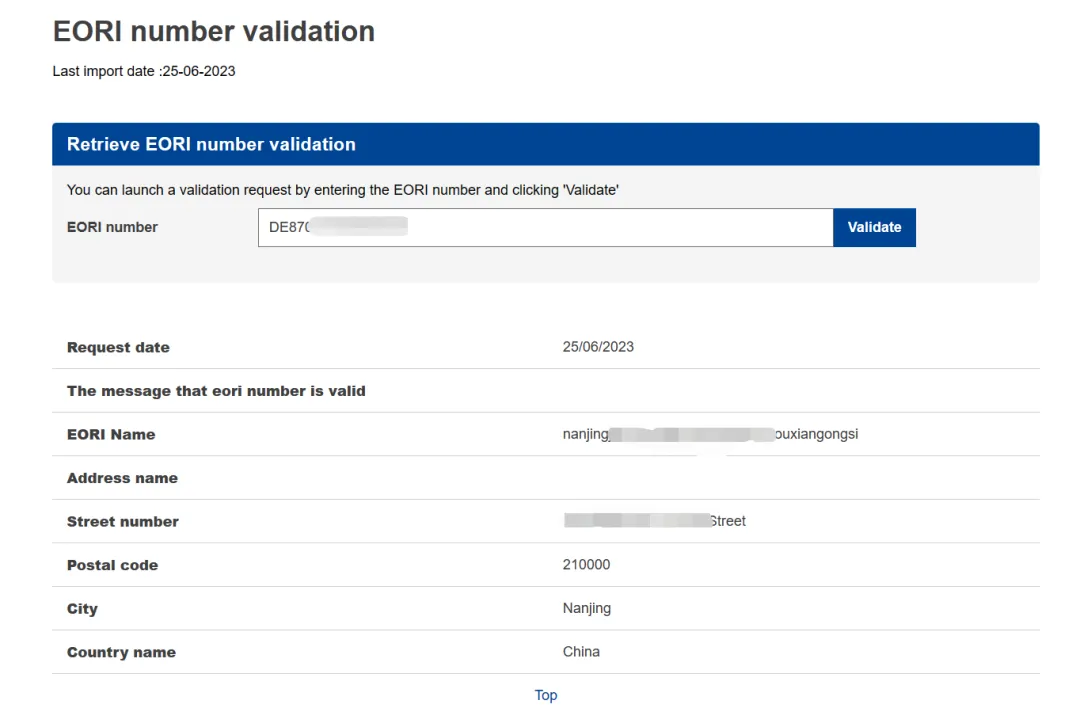The height and width of the screenshot is (708, 1080).
Task: Click the Postal code row label
Action: [x=112, y=565]
